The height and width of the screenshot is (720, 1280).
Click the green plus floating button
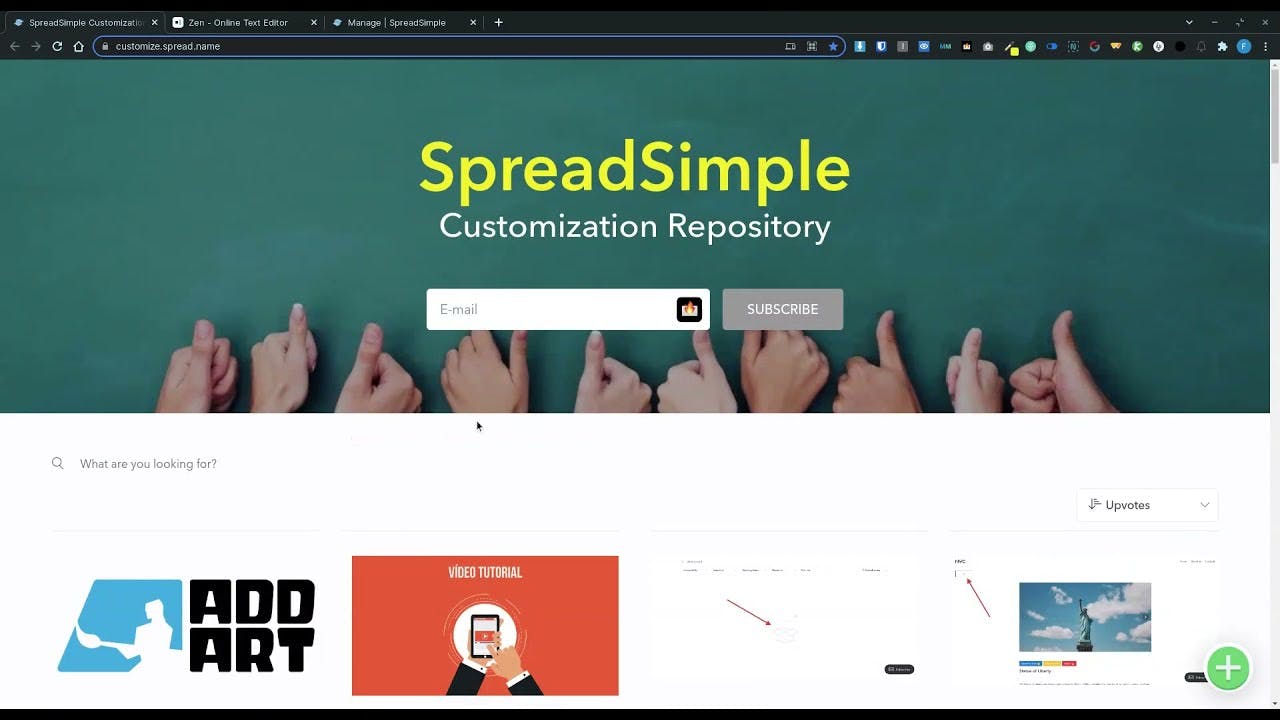[1228, 668]
